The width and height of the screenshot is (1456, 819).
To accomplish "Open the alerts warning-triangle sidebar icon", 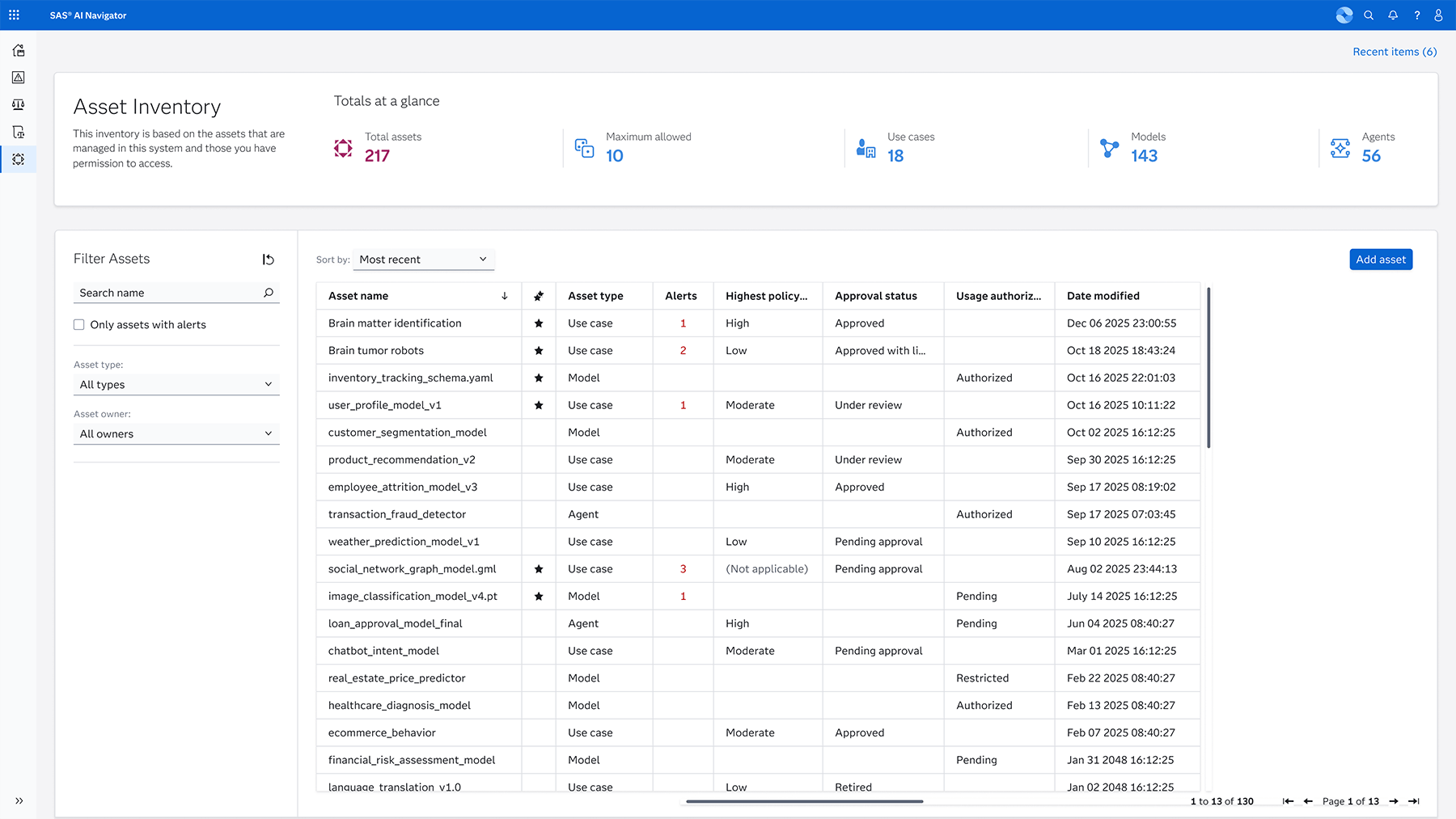I will (18, 78).
